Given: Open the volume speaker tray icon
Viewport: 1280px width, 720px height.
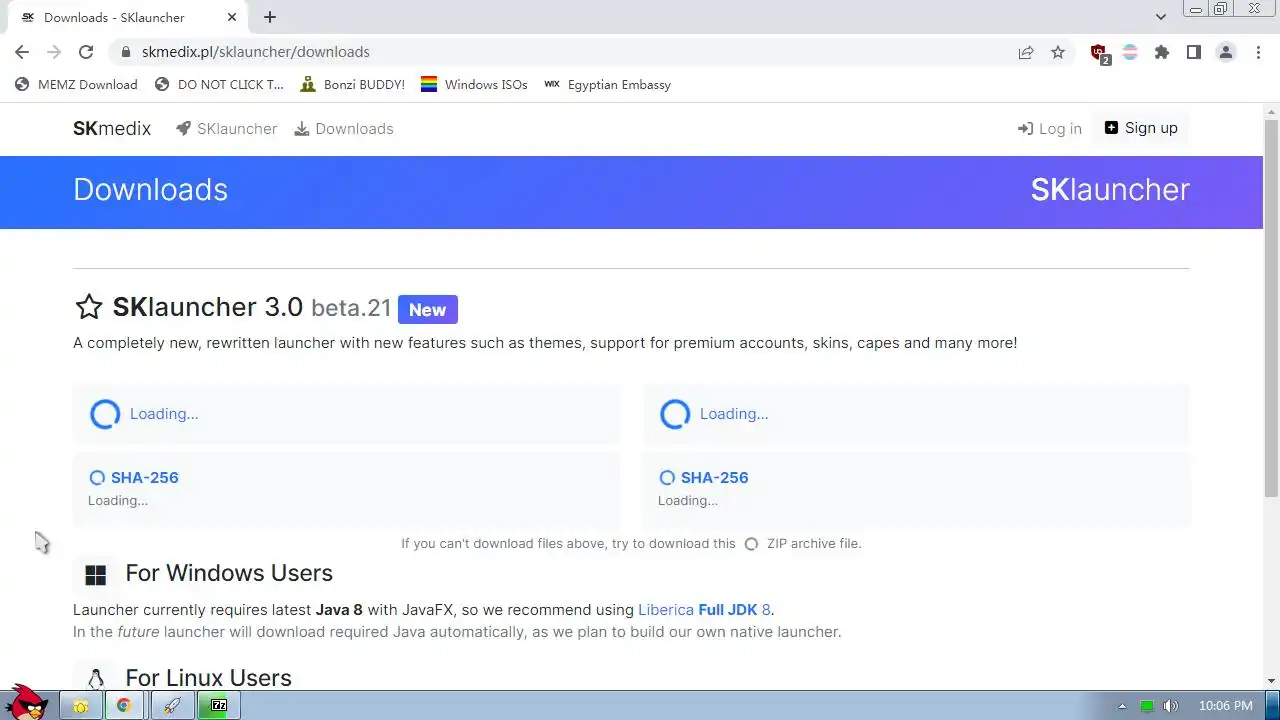Looking at the screenshot, I should [1171, 706].
